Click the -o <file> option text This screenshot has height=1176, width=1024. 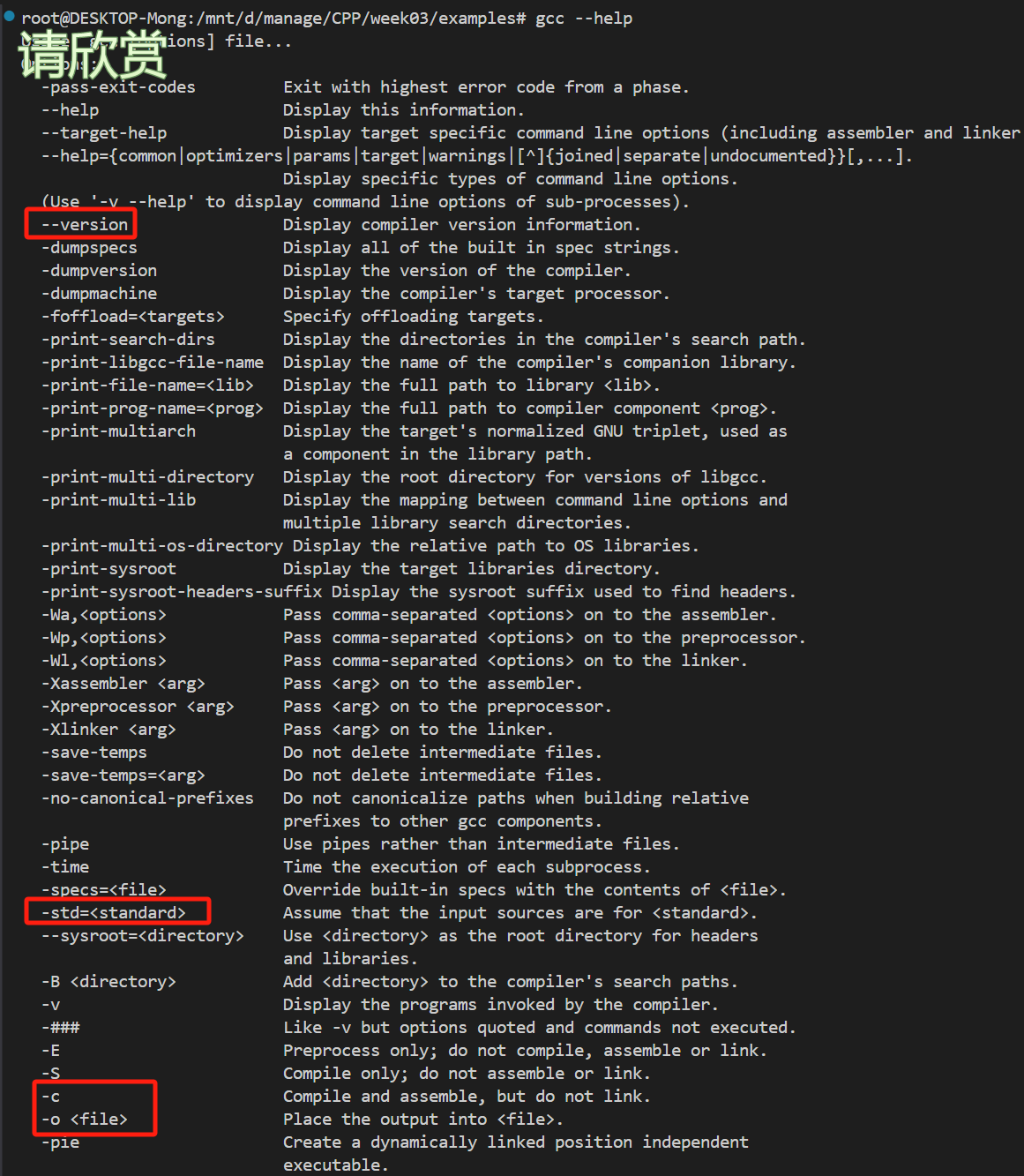pyautogui.click(x=85, y=1120)
